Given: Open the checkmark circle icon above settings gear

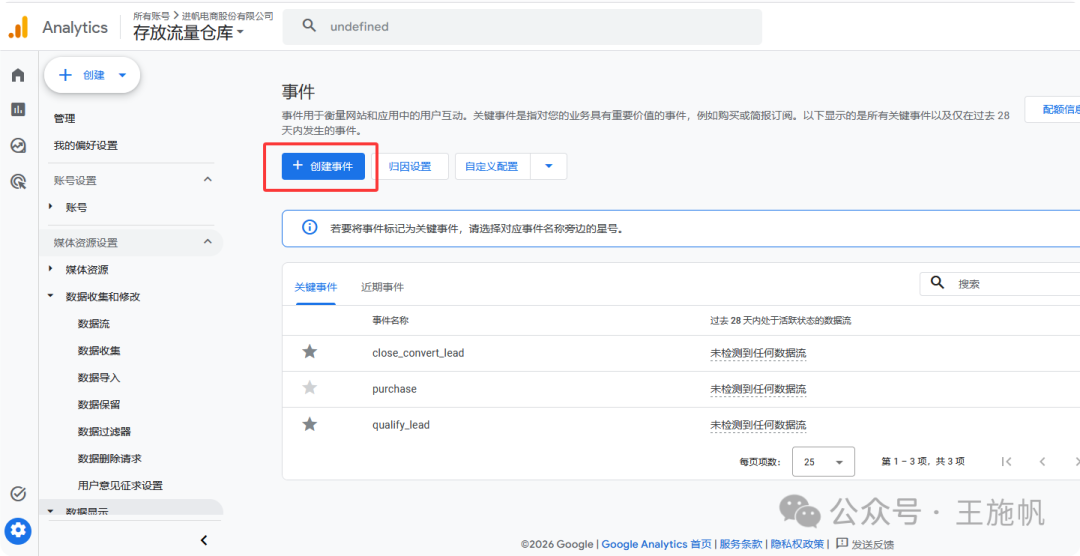Looking at the screenshot, I should click(x=19, y=493).
